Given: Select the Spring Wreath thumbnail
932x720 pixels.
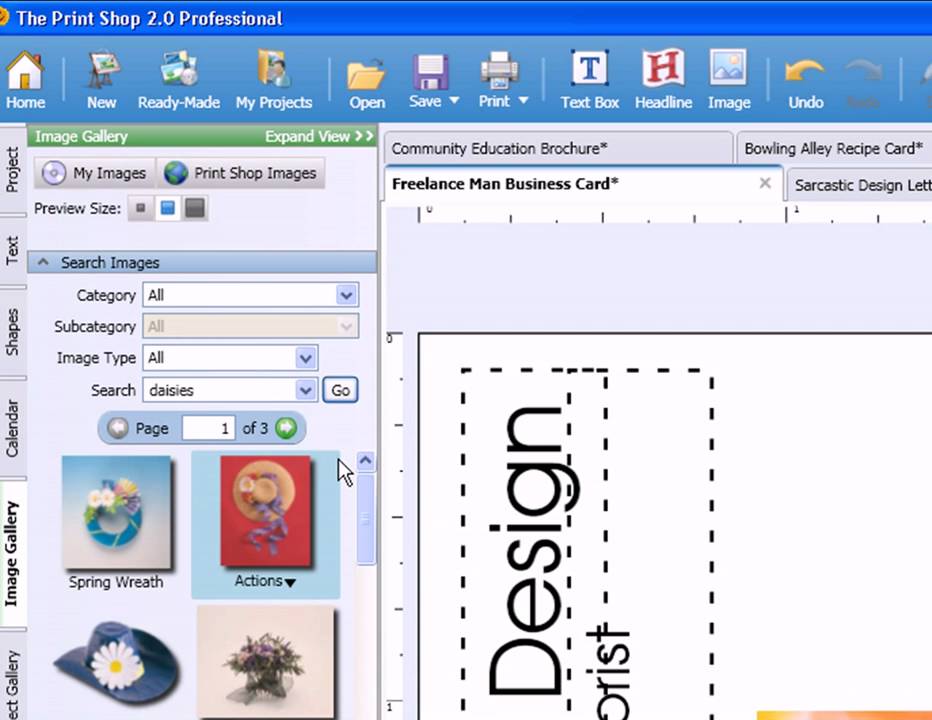Looking at the screenshot, I should 116,513.
